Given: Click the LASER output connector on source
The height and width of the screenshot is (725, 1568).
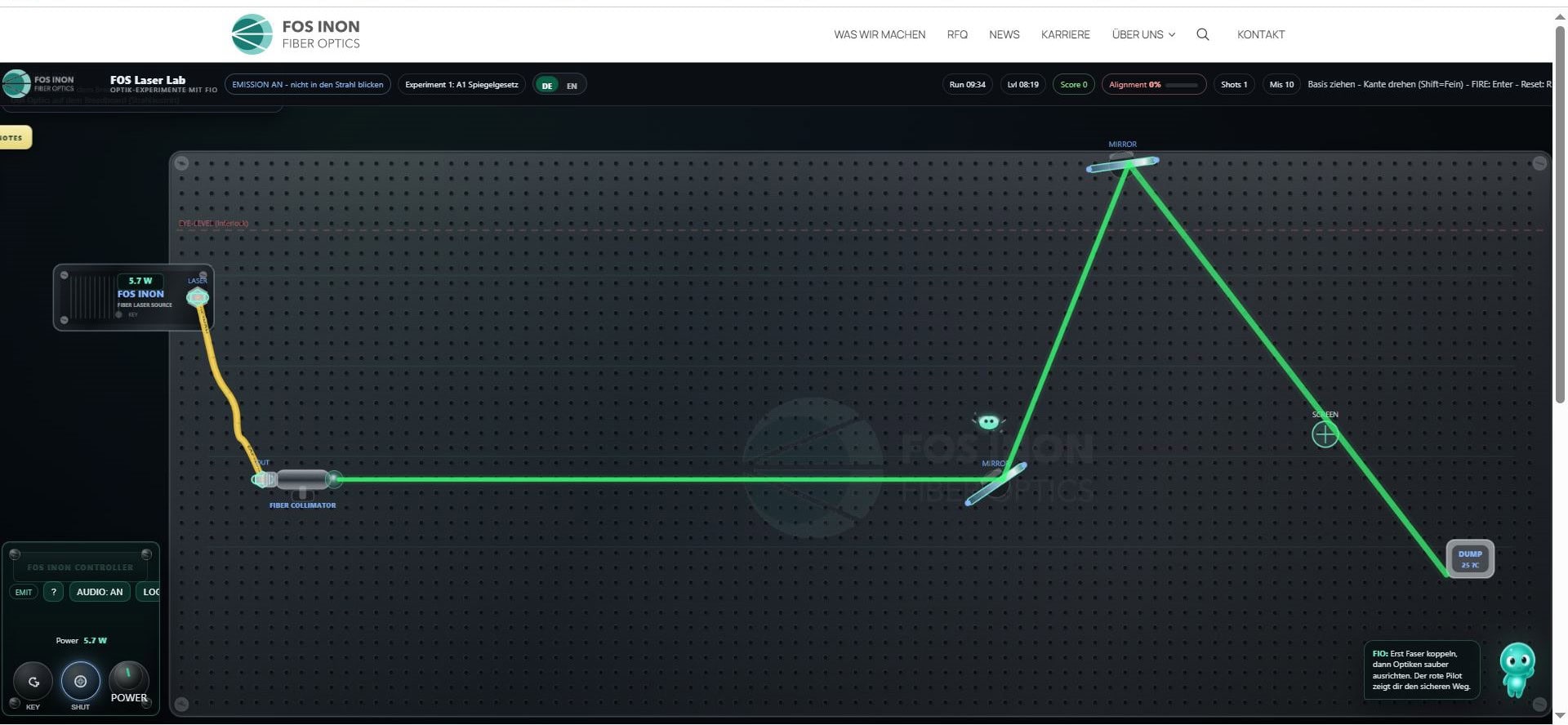Looking at the screenshot, I should [x=198, y=297].
